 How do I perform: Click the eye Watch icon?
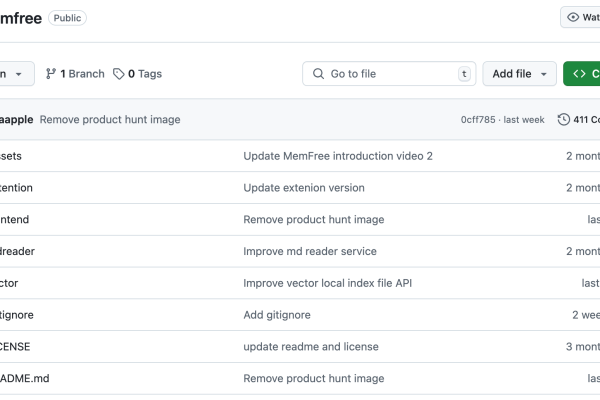click(x=573, y=17)
